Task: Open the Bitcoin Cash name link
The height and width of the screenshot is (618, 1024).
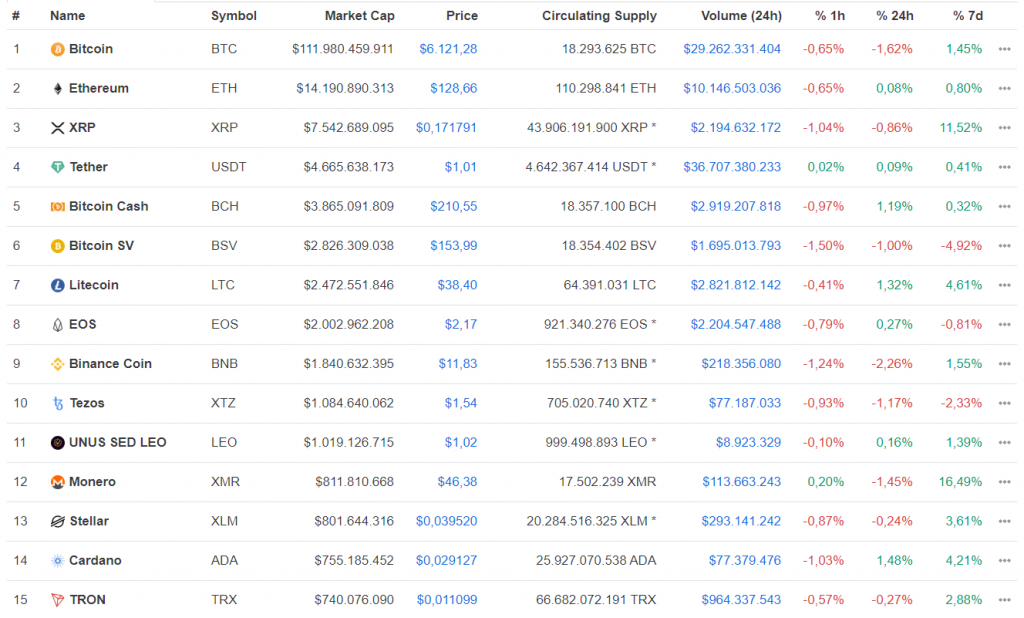Action: pos(108,206)
